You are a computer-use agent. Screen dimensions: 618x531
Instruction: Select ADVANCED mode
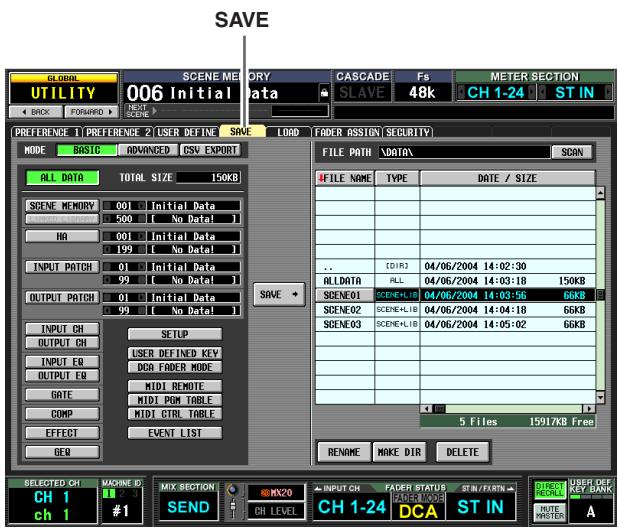tap(148, 150)
